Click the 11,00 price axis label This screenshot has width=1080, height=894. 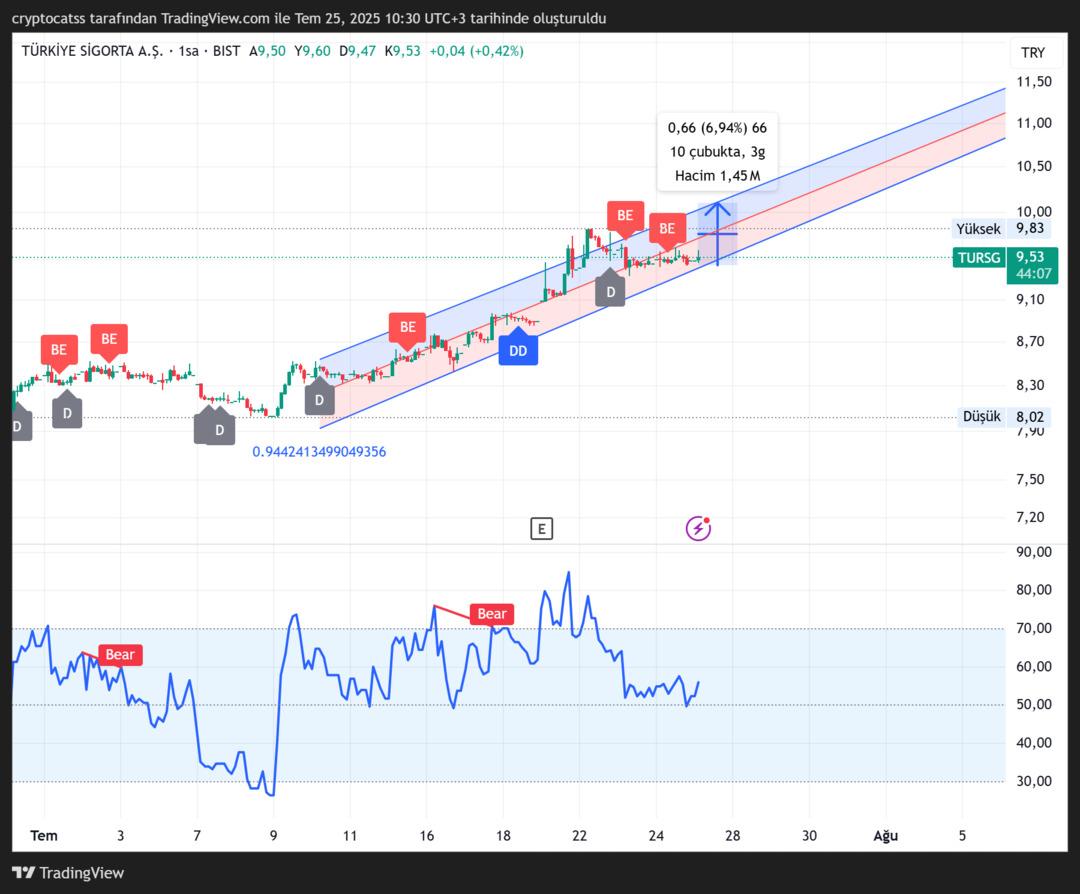pyautogui.click(x=1034, y=123)
